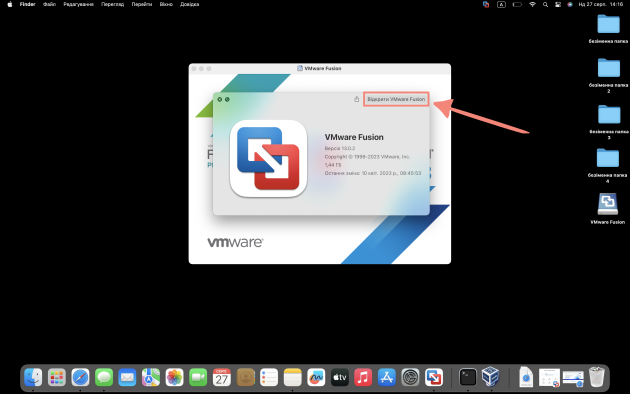Open VirtualBox from the Dock
Screen dimensions: 630x394
pos(491,377)
